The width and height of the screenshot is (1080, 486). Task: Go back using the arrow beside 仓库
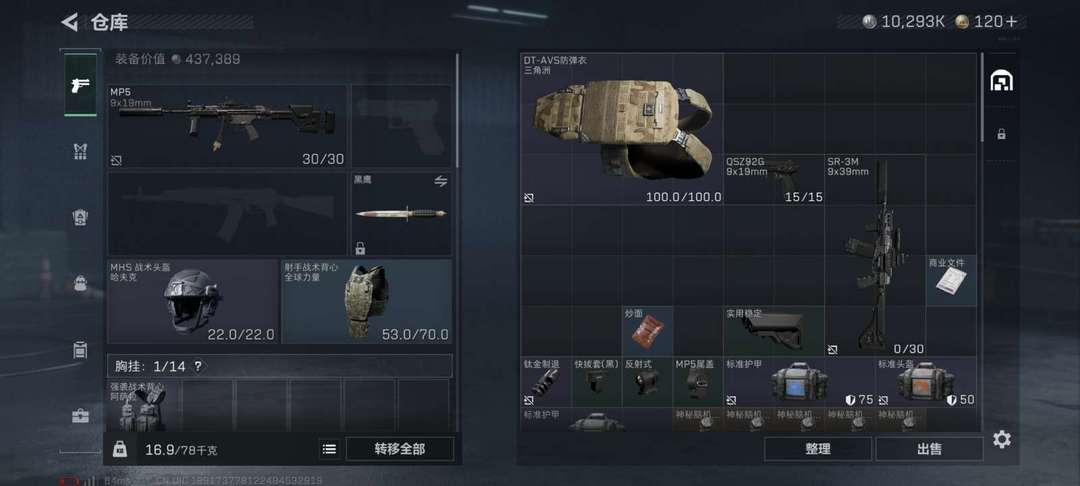coord(70,22)
